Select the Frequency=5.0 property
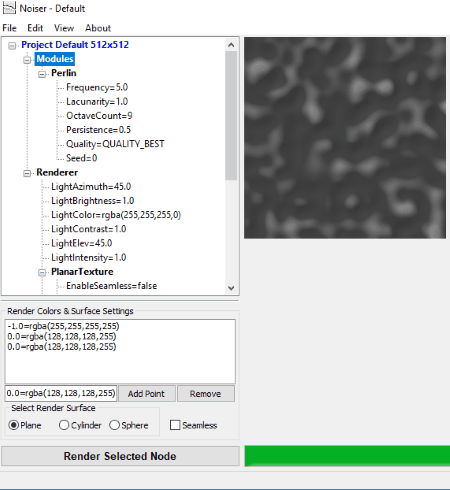Image resolution: width=450 pixels, height=490 pixels. (x=97, y=87)
